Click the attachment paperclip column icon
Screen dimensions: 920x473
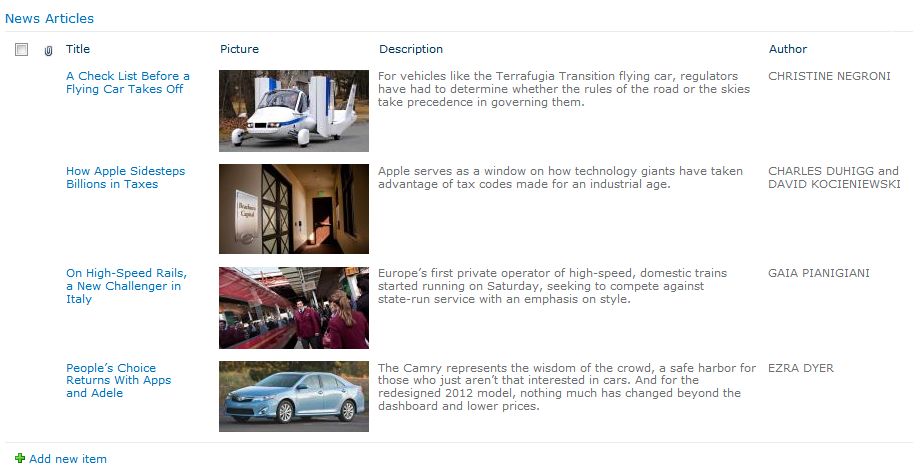click(x=48, y=50)
